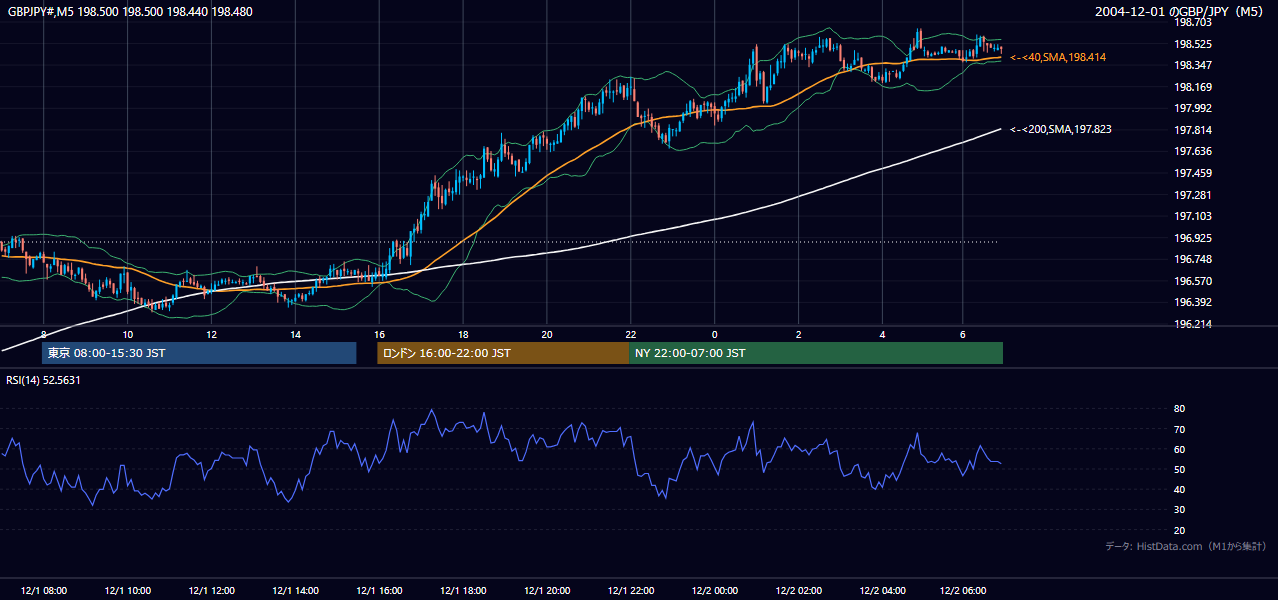The image size is (1278, 600).
Task: Click bottom time label 12/2 02:00
Action: pos(799,591)
